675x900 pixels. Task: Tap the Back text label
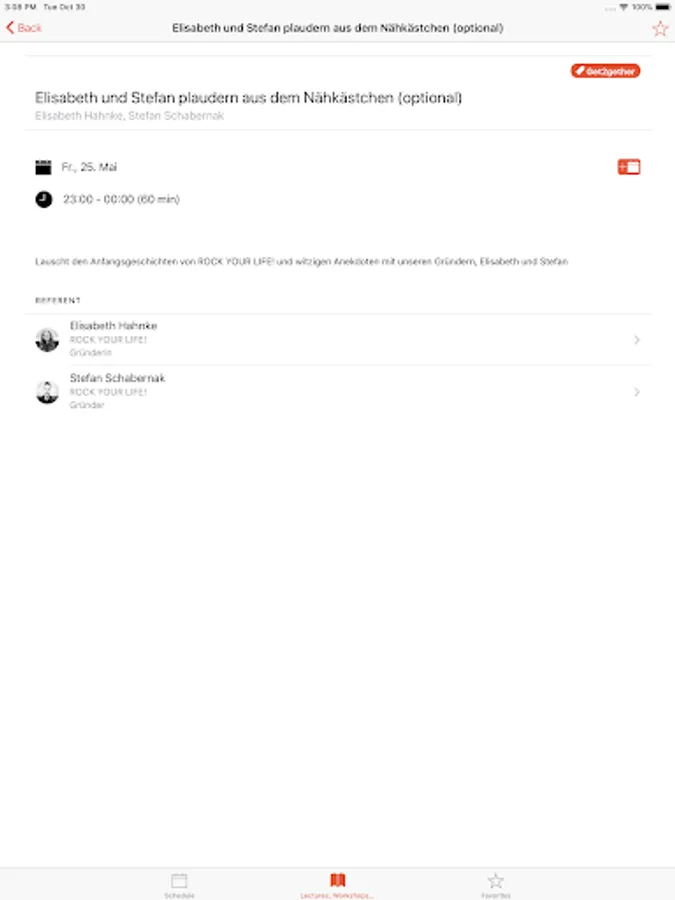pyautogui.click(x=29, y=28)
